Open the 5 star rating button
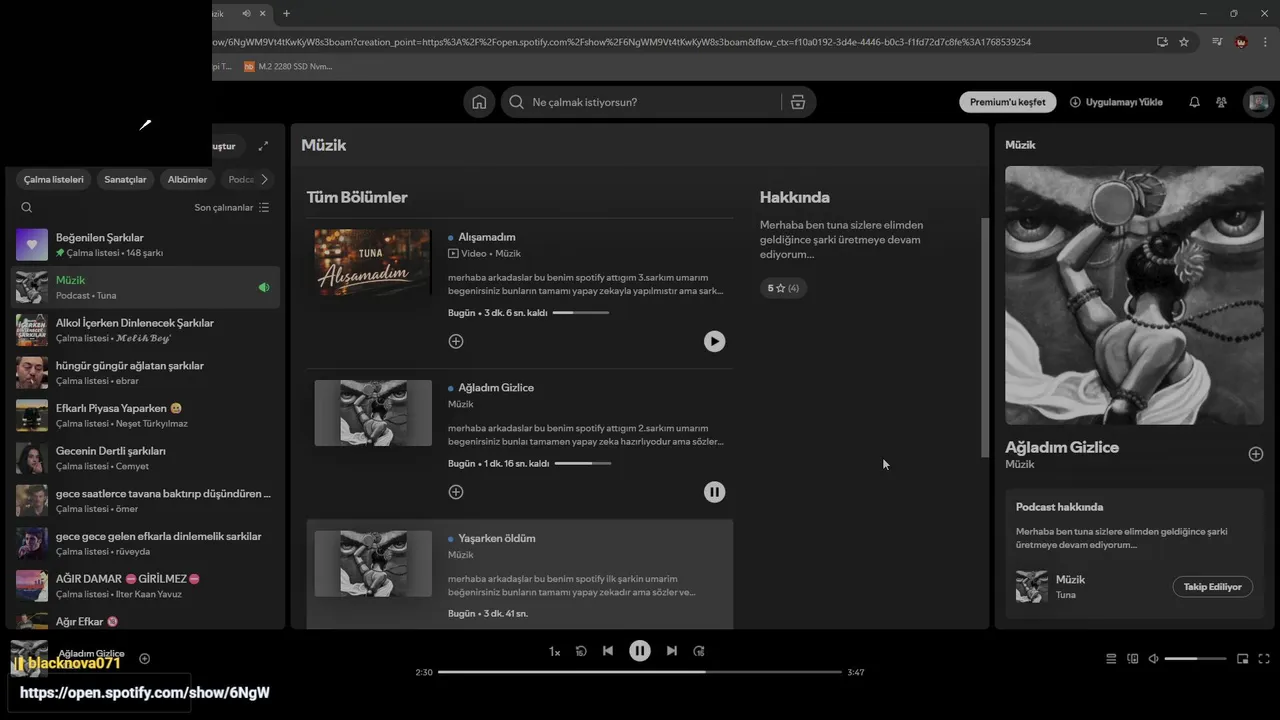This screenshot has width=1280, height=720. (x=783, y=288)
